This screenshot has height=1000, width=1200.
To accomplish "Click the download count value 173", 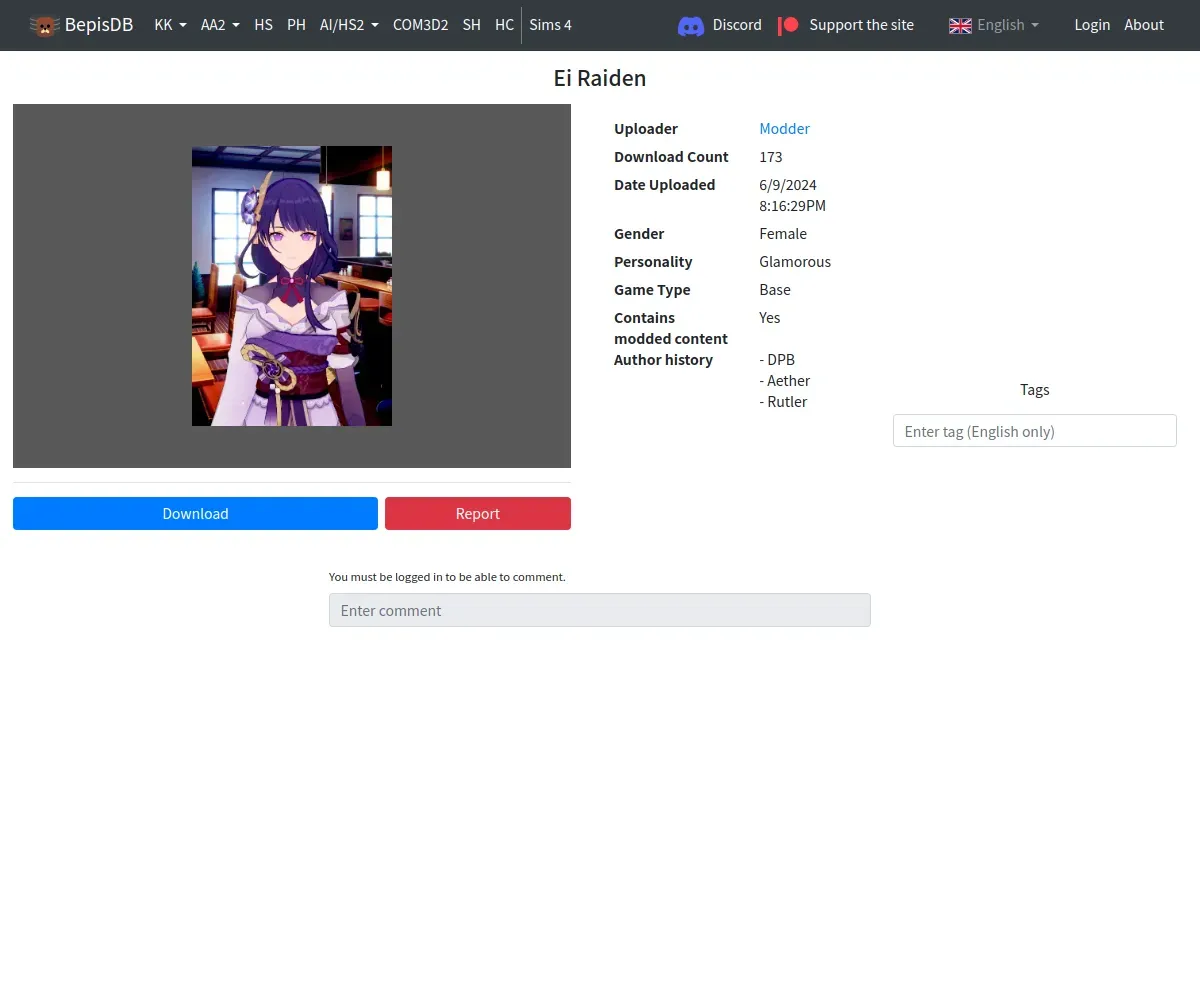I will click(770, 157).
